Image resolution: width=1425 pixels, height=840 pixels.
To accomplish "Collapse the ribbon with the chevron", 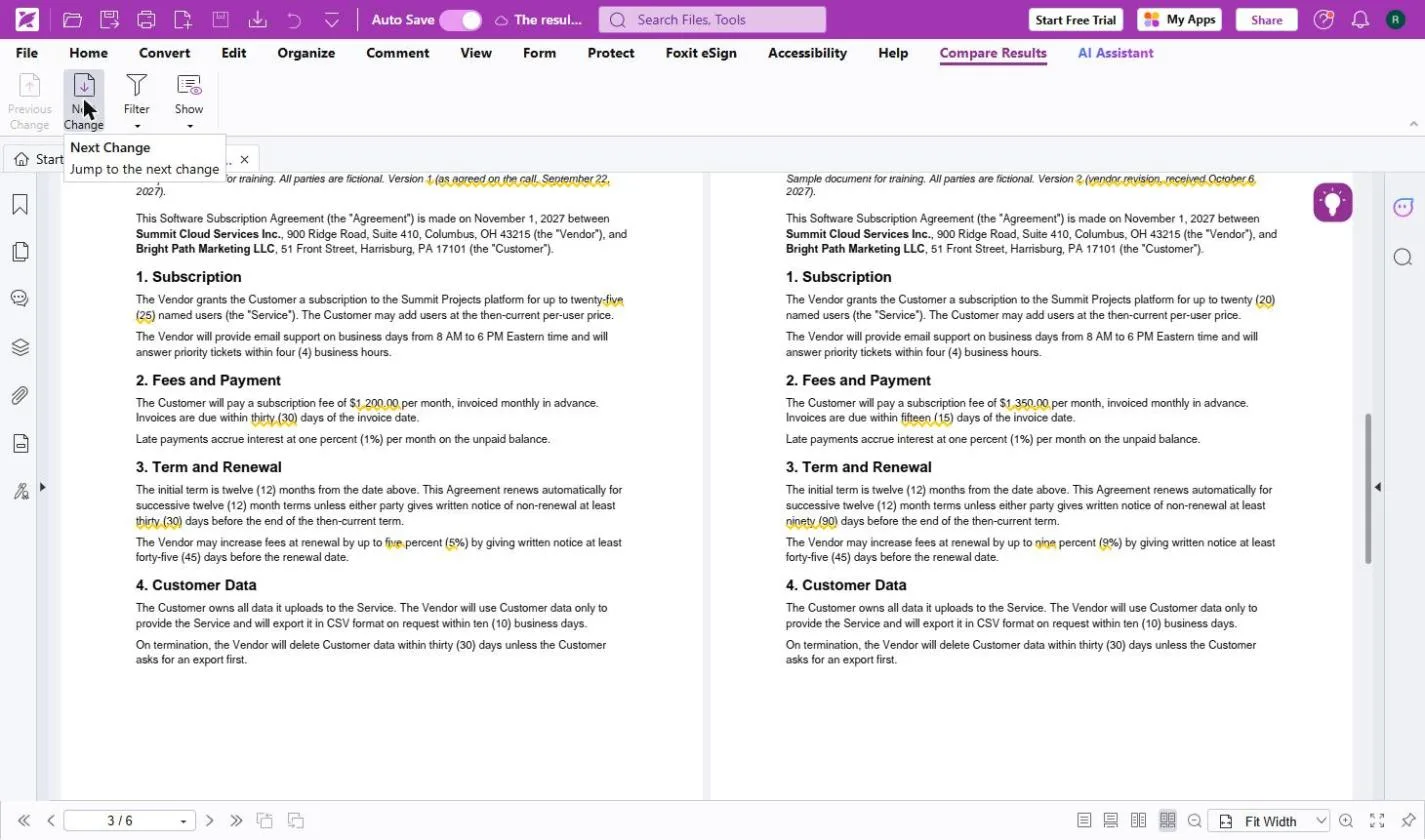I will pyautogui.click(x=1414, y=124).
